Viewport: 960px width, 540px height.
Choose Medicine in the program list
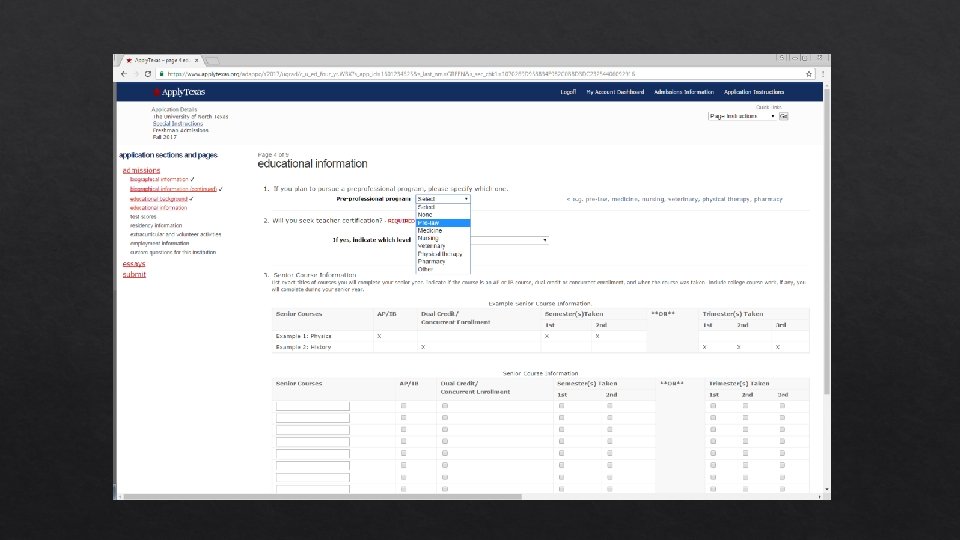click(x=443, y=231)
